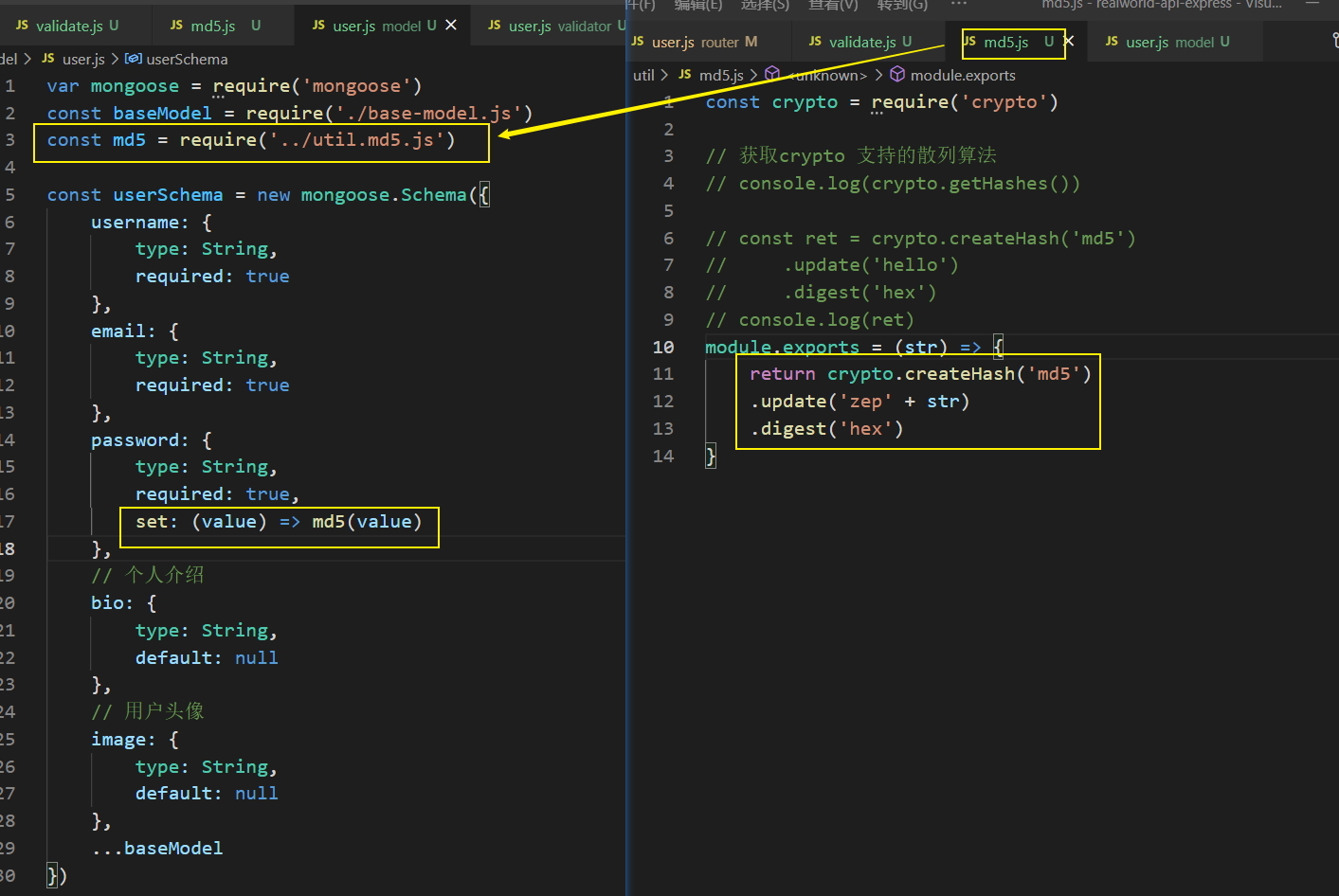This screenshot has height=896, width=1339.
Task: Open validate.js tab in right editor
Action: [860, 42]
